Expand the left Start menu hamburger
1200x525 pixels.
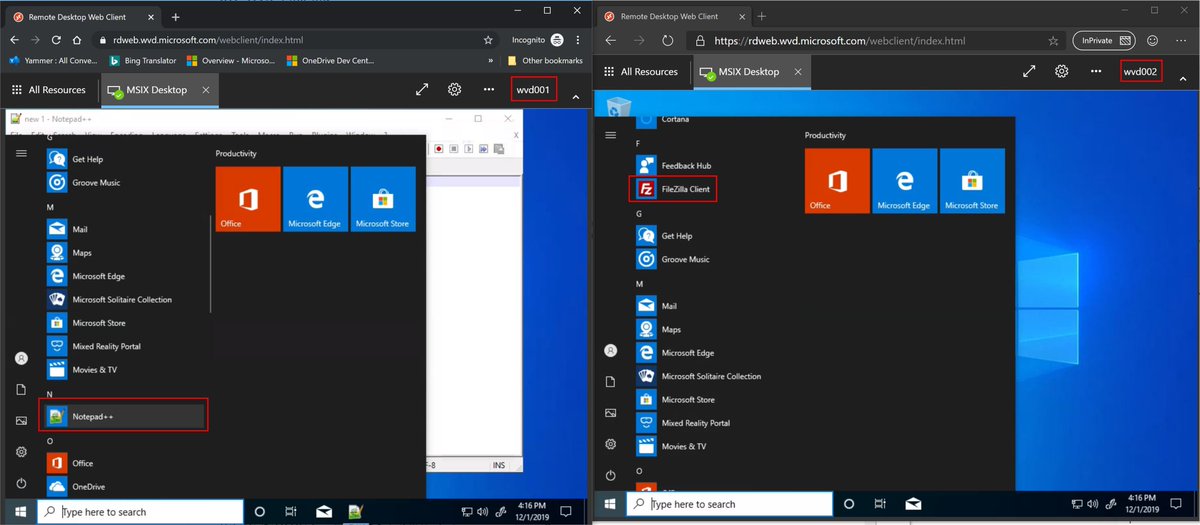21,153
